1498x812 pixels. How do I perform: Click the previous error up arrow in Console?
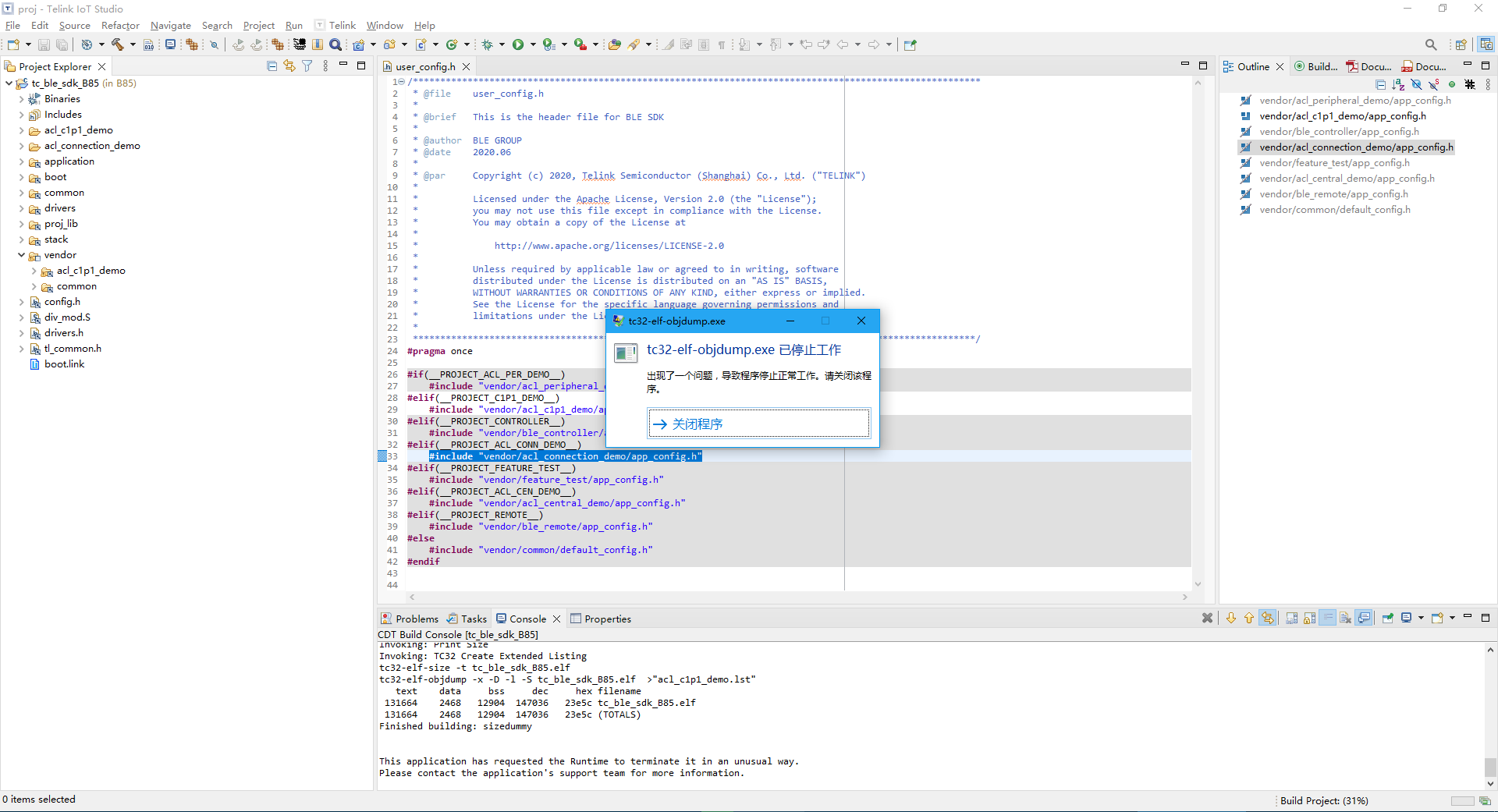[1249, 618]
